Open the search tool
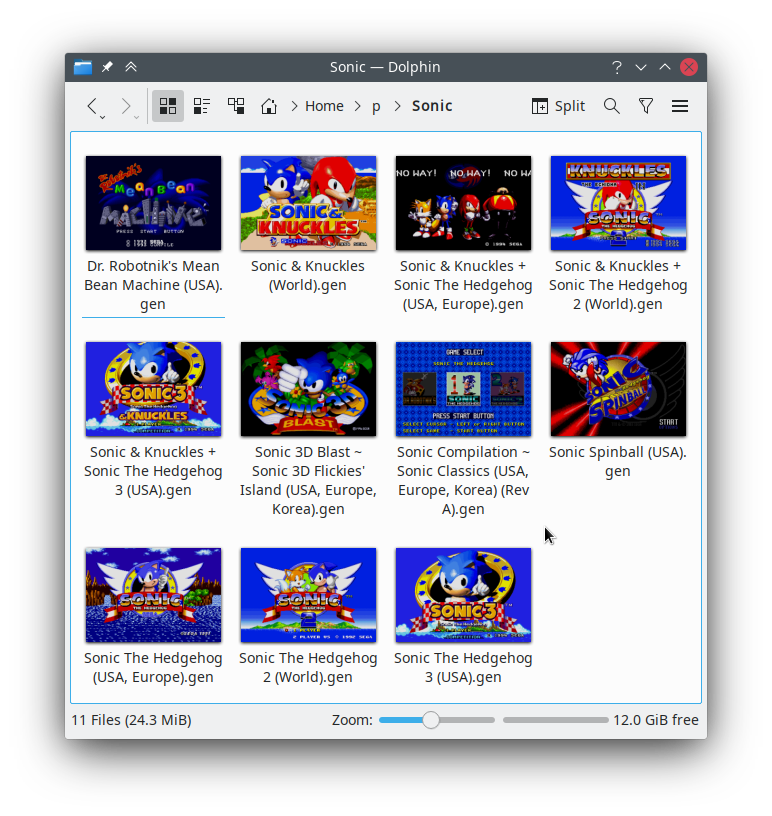 (x=612, y=106)
